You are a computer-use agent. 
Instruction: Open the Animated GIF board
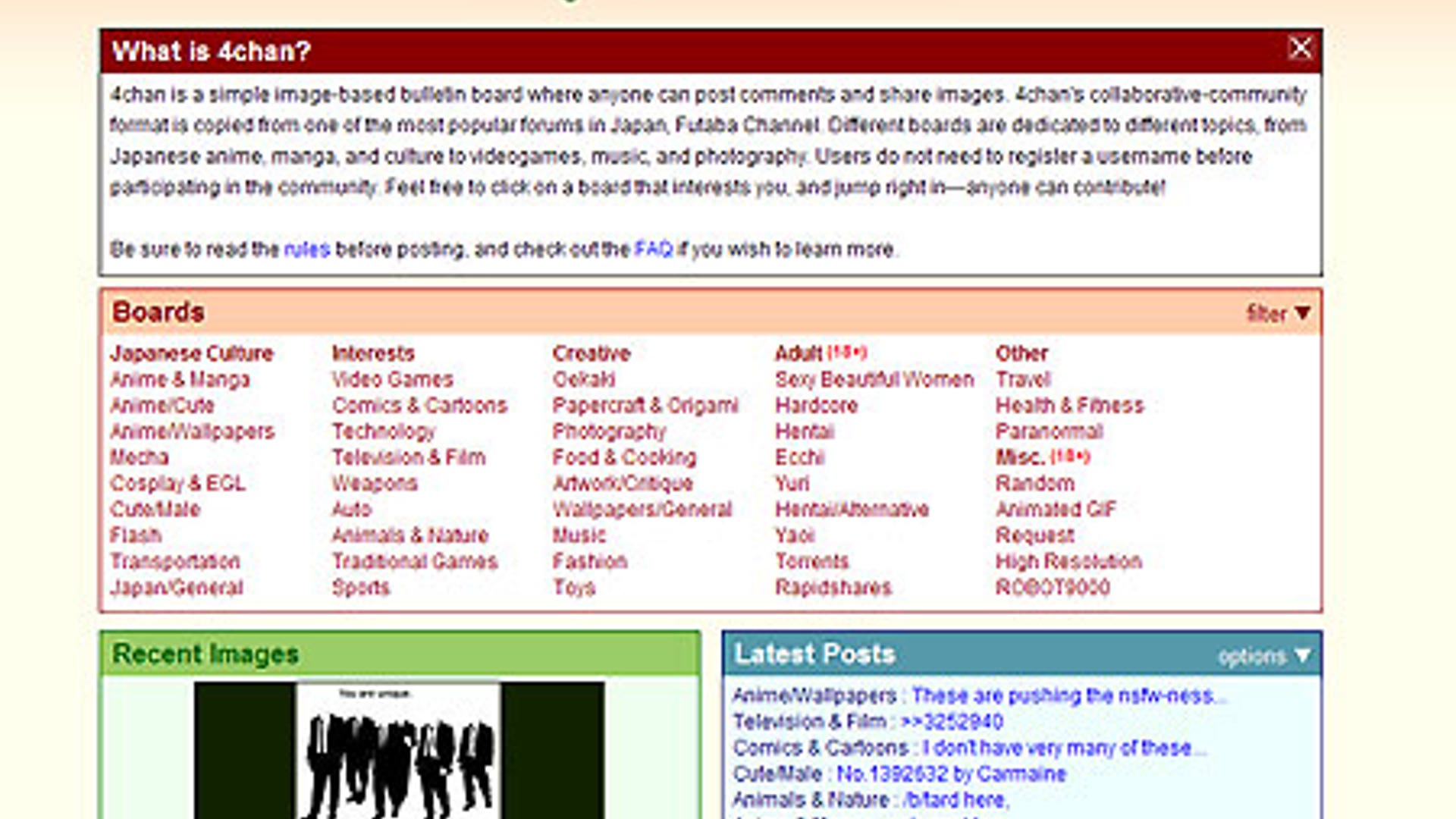pos(1056,509)
